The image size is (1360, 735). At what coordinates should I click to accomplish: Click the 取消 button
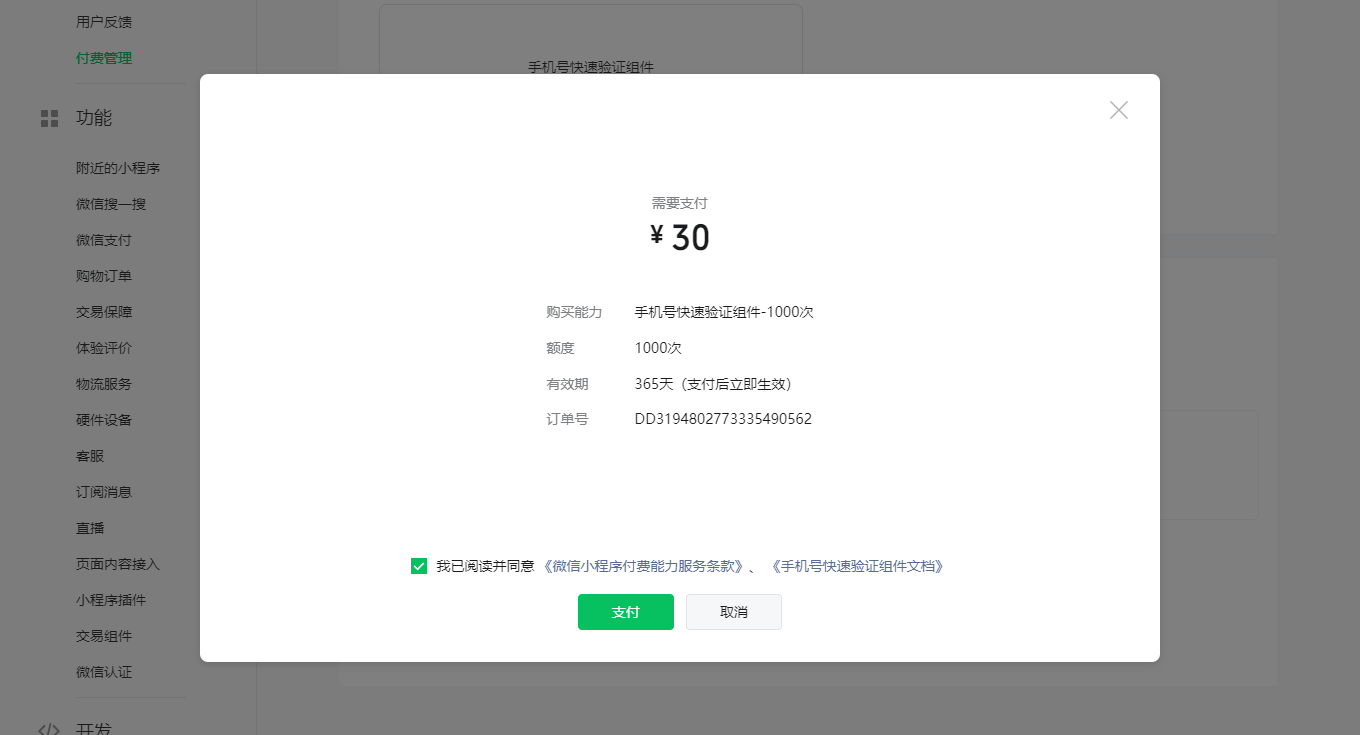(734, 612)
